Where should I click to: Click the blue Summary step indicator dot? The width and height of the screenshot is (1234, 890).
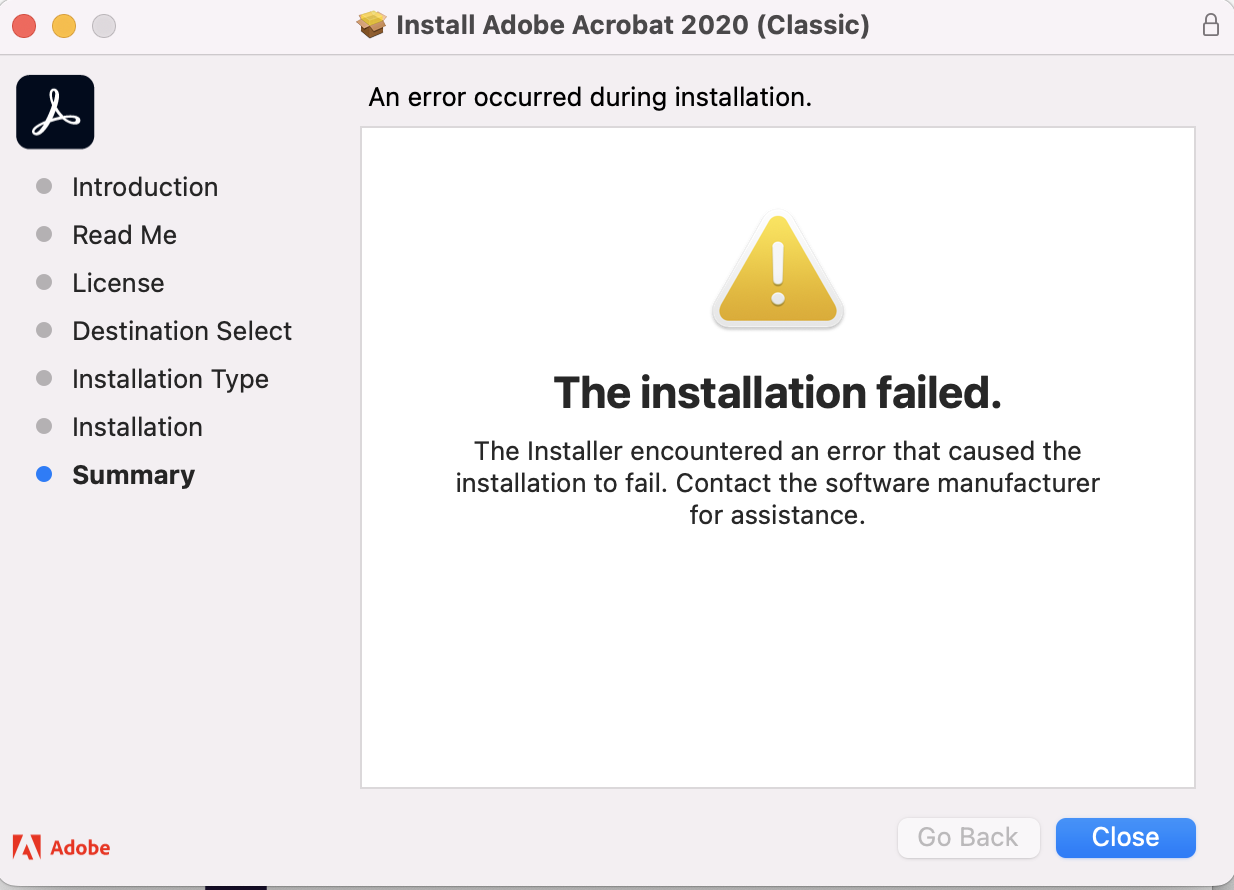tap(44, 474)
